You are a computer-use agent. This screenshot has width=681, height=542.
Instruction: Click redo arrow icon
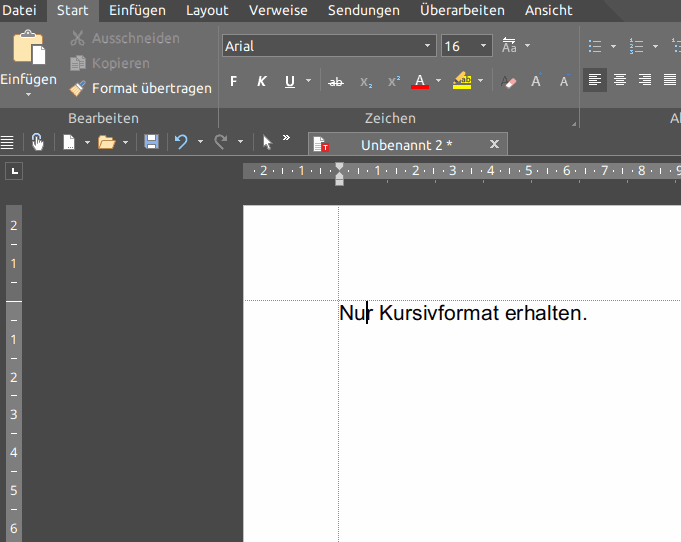pos(221,142)
